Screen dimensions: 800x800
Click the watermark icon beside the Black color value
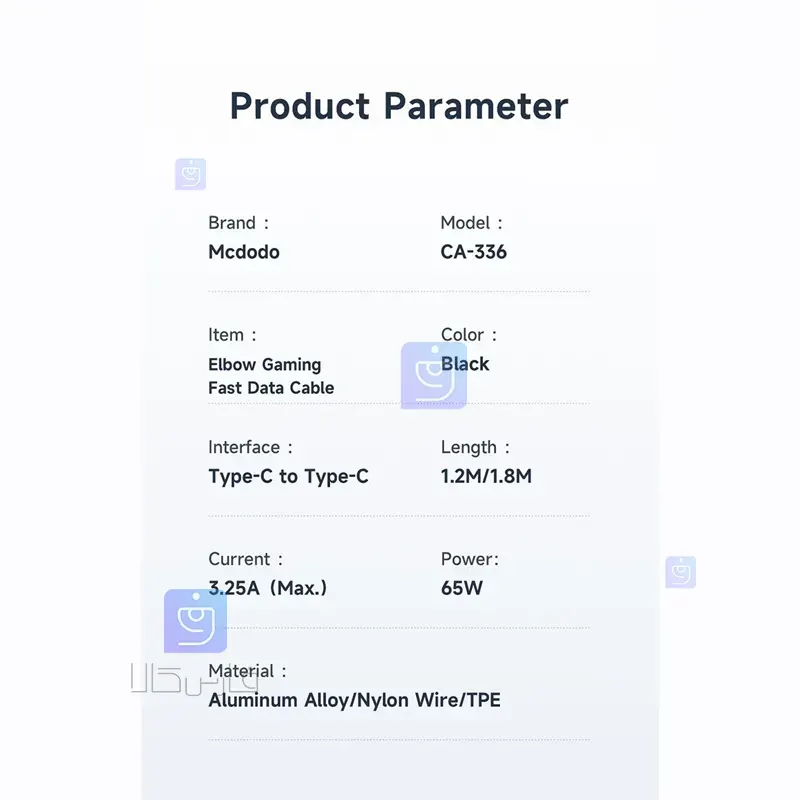(x=433, y=375)
